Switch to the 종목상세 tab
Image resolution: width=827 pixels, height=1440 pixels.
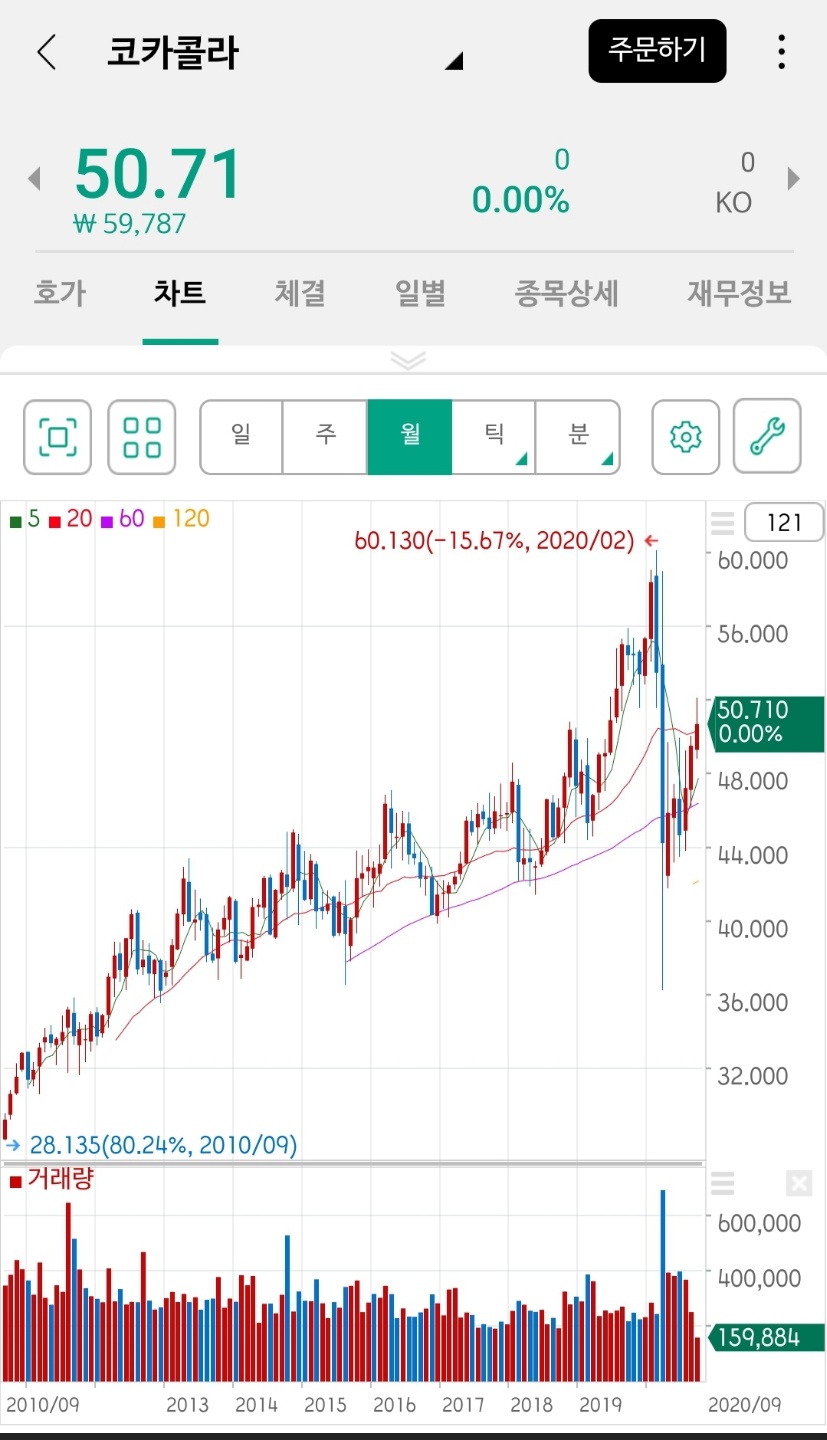coord(567,294)
